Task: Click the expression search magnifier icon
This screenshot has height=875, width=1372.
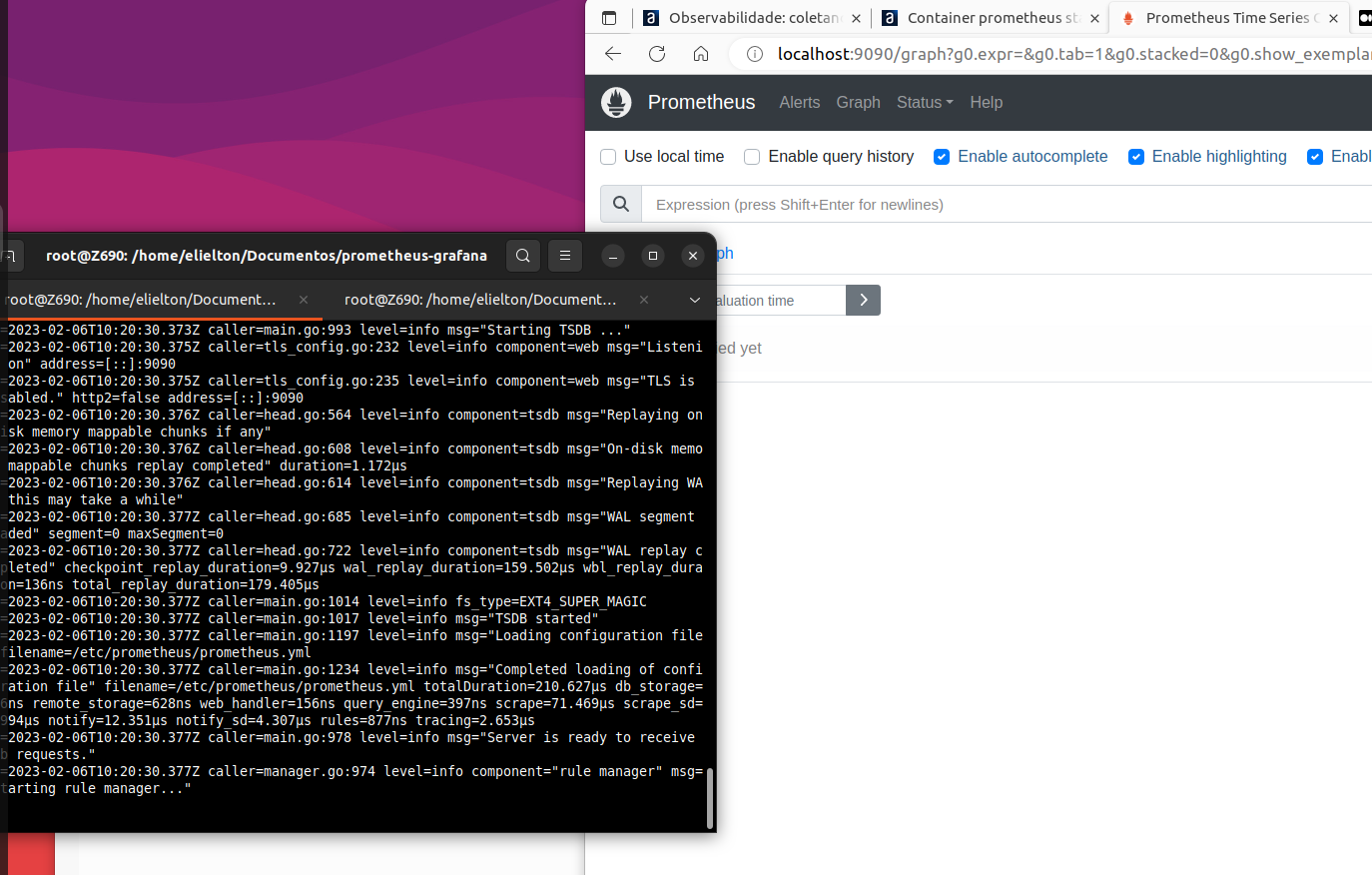Action: click(x=621, y=204)
